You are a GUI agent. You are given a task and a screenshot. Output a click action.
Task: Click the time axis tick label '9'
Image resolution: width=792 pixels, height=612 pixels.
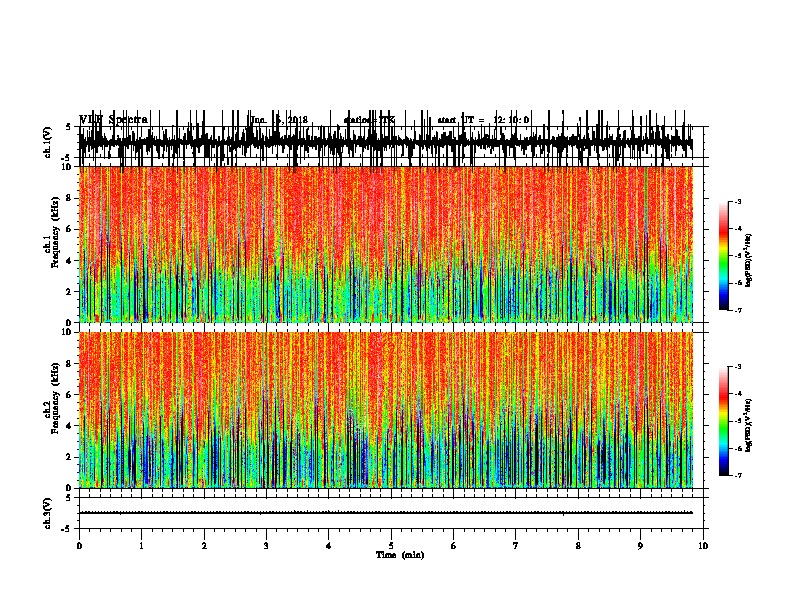click(640, 546)
